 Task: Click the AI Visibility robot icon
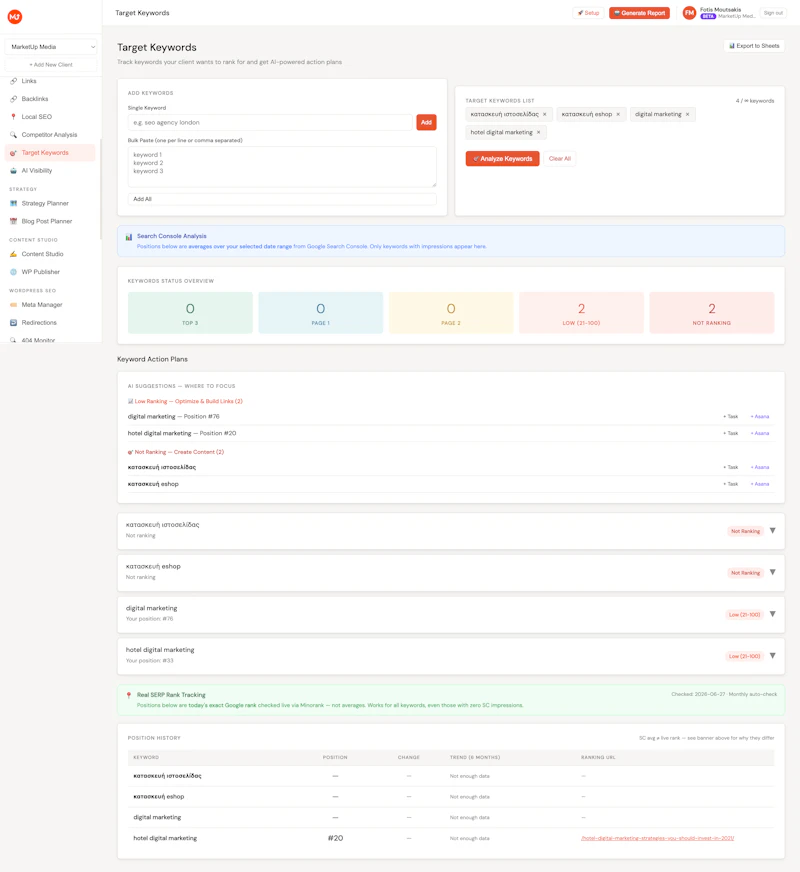point(13,171)
